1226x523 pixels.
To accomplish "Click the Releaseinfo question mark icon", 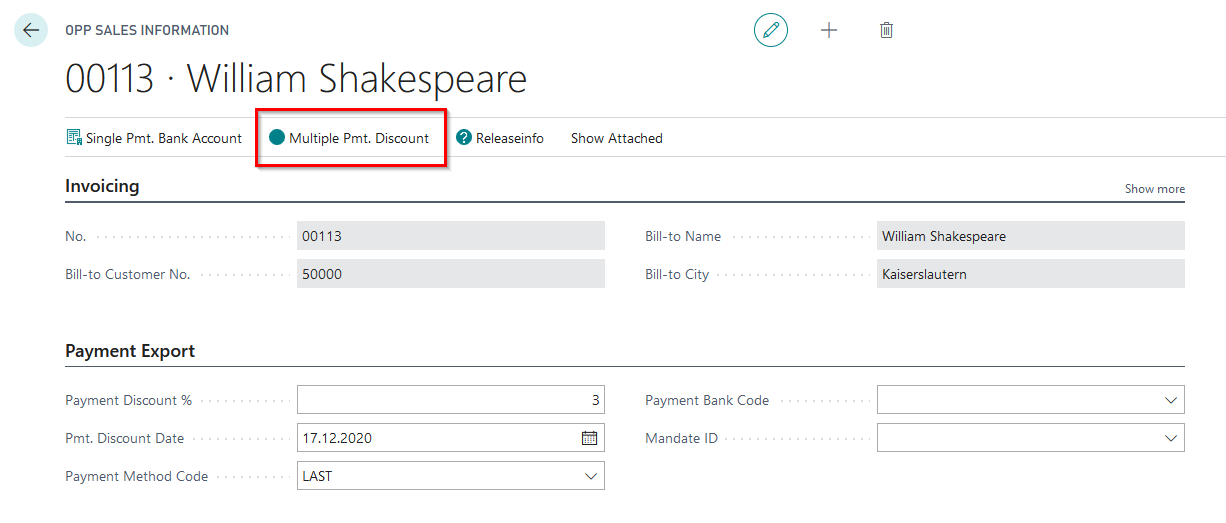I will (464, 138).
